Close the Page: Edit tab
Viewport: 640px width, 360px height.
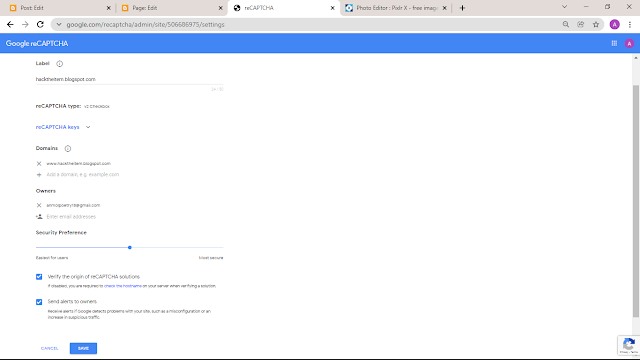pyautogui.click(x=220, y=8)
